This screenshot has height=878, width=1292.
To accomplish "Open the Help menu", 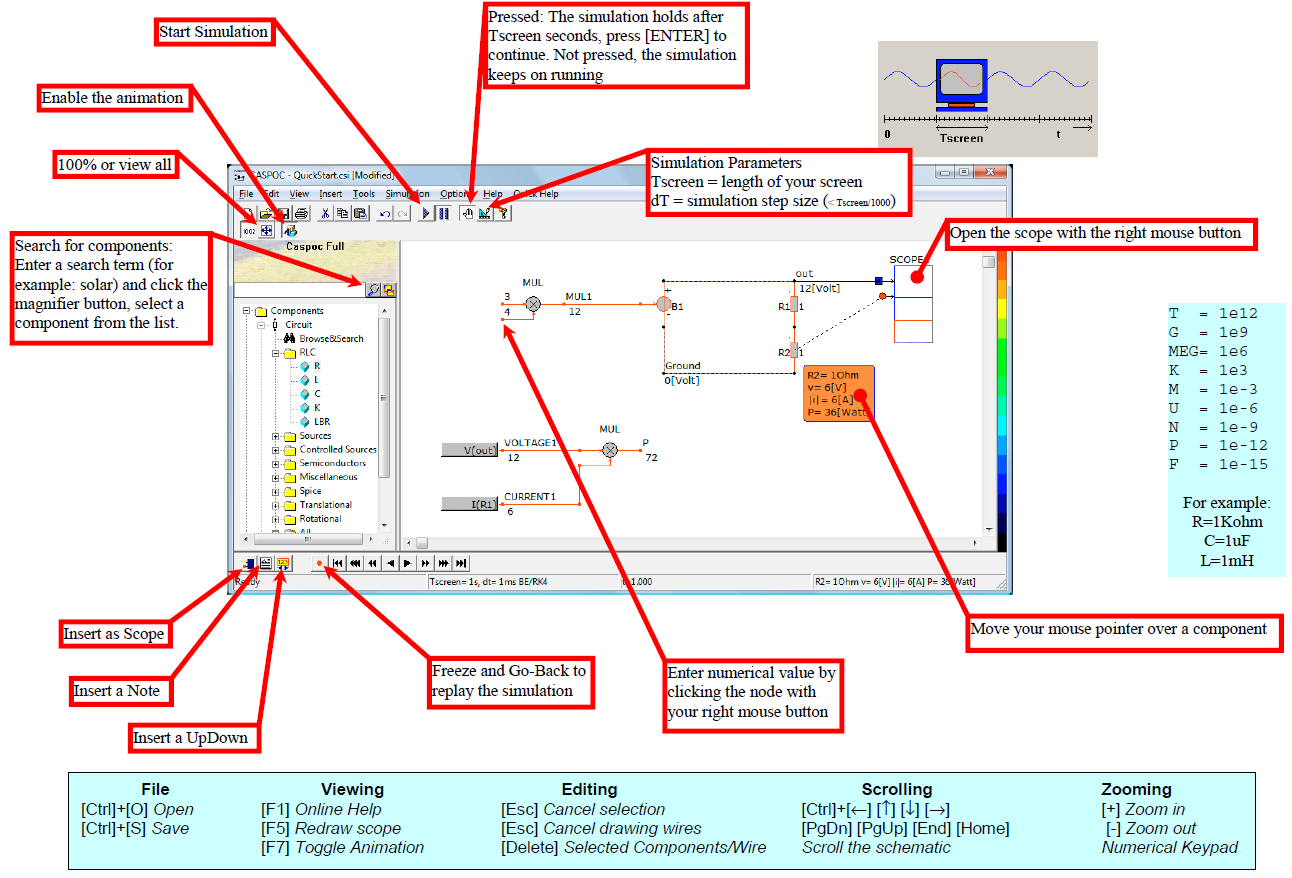I will point(493,194).
